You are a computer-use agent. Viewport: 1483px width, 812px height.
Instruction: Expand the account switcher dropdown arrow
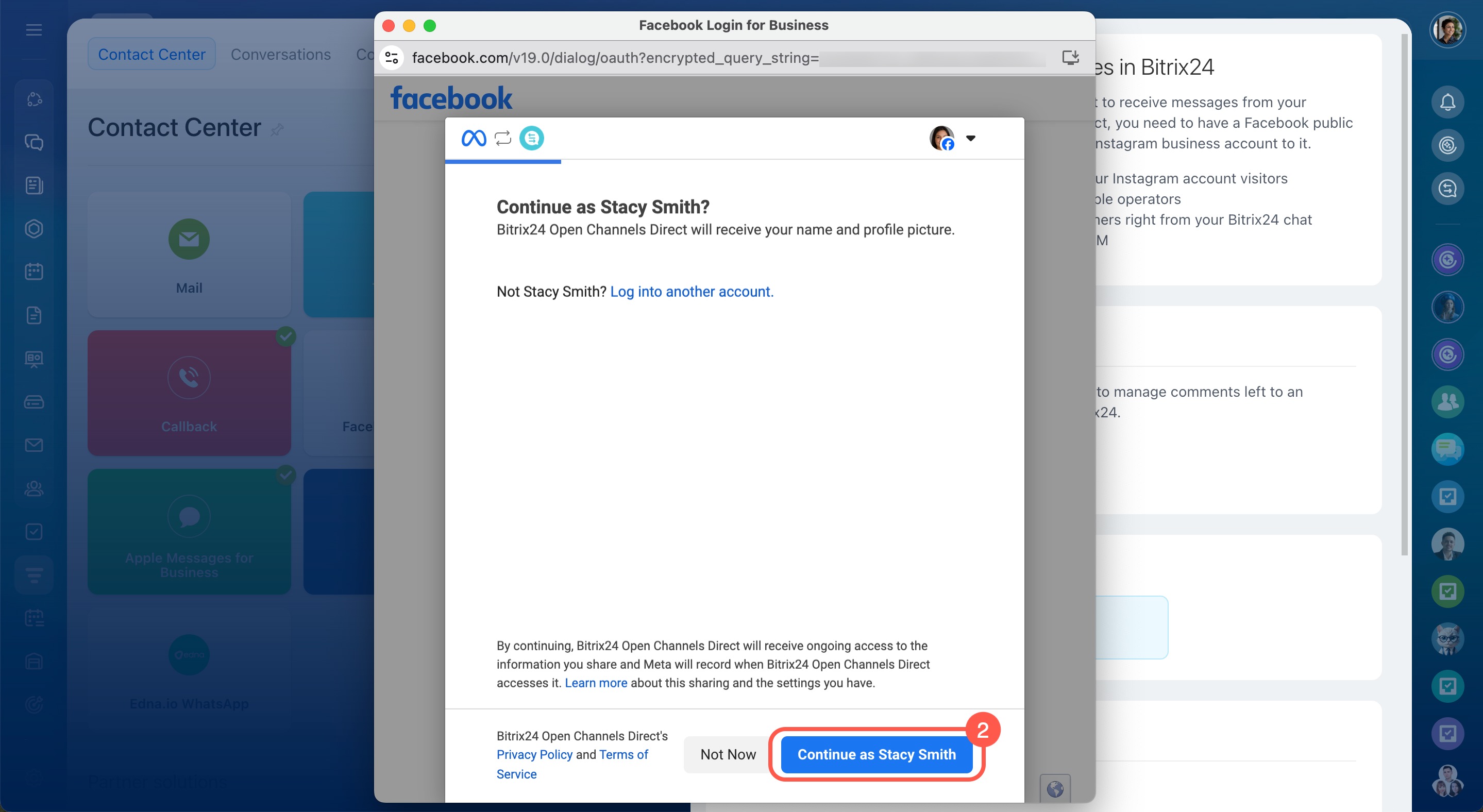tap(971, 138)
